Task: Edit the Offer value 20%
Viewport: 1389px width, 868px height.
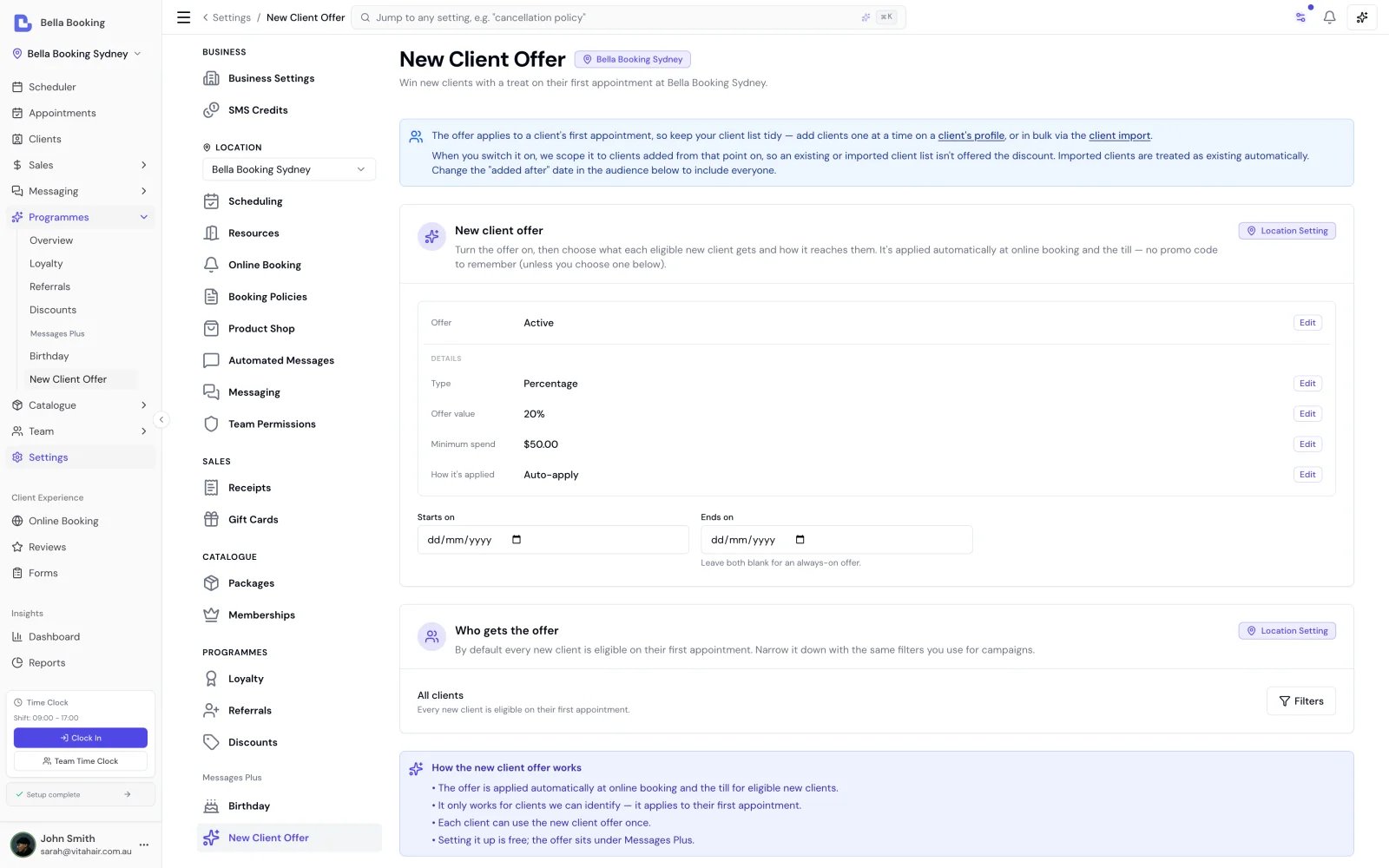Action: pyautogui.click(x=1307, y=414)
